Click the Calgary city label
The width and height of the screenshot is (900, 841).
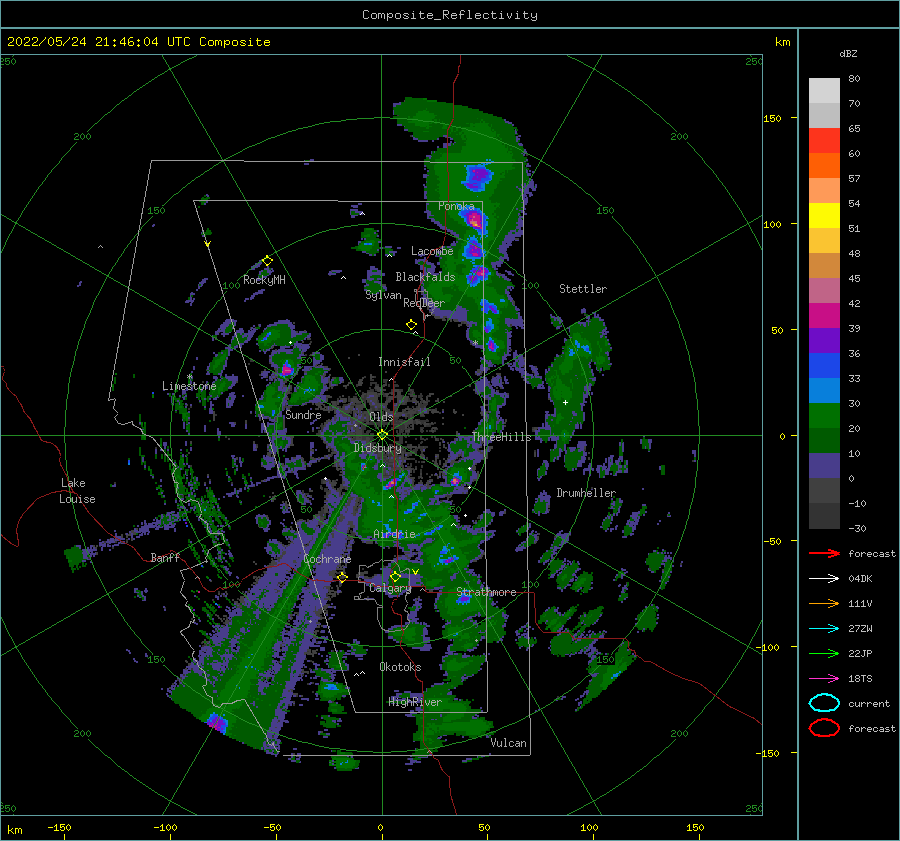pyautogui.click(x=390, y=588)
